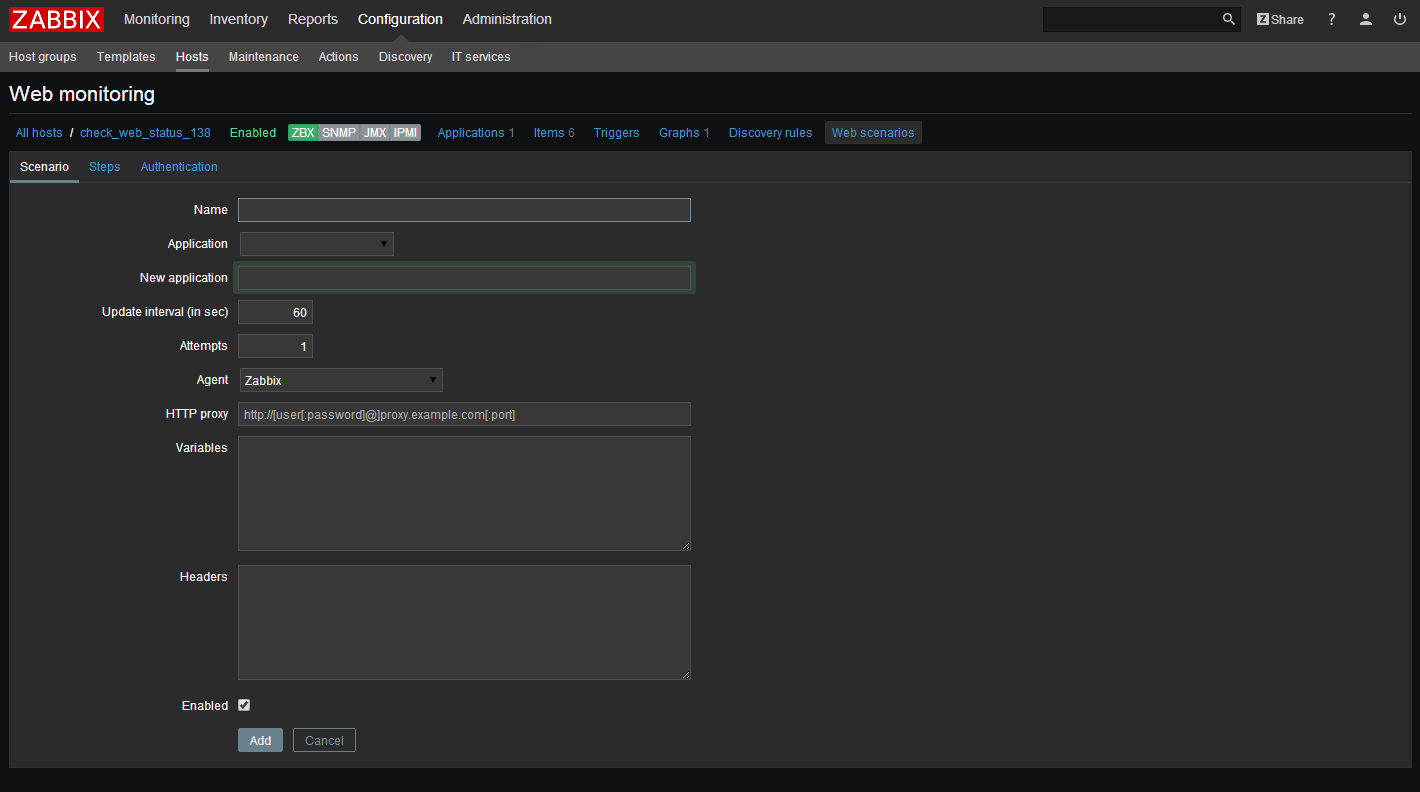Image resolution: width=1420 pixels, height=792 pixels.
Task: Click the ZBX availability badge
Action: 303,133
